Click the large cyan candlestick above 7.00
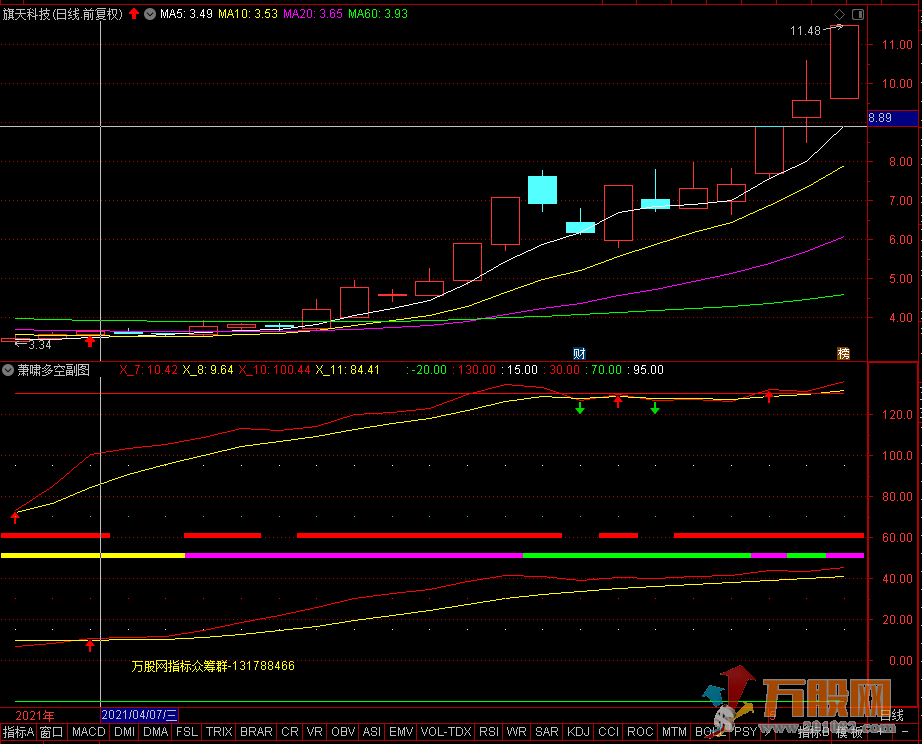The image size is (922, 744). [542, 190]
